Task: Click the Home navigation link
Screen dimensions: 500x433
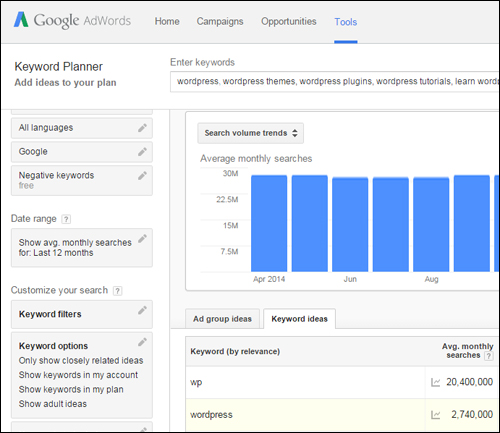Action: point(167,21)
